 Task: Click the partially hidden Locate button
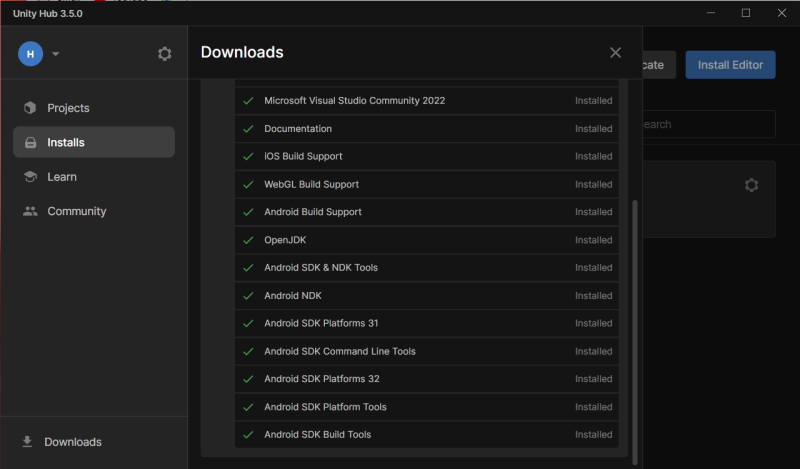[659, 65]
